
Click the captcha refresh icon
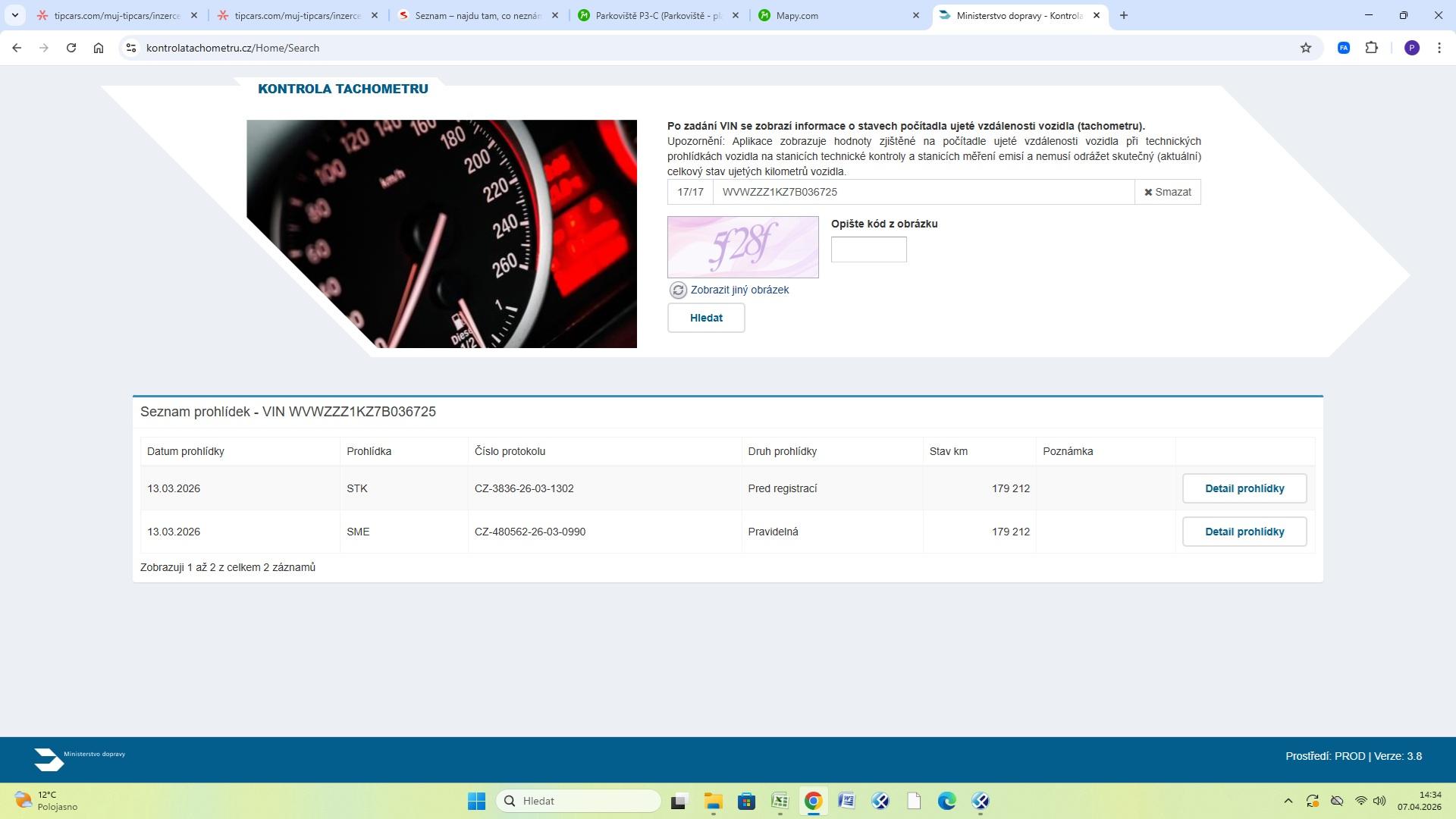click(678, 290)
